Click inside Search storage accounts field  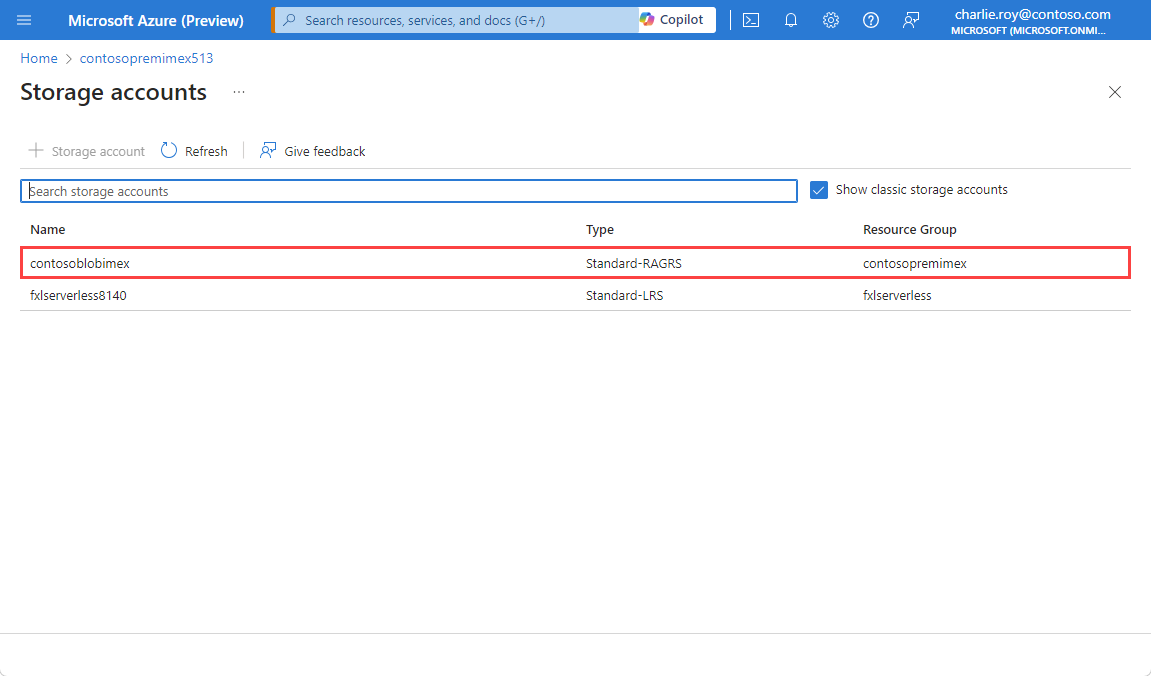[409, 191]
